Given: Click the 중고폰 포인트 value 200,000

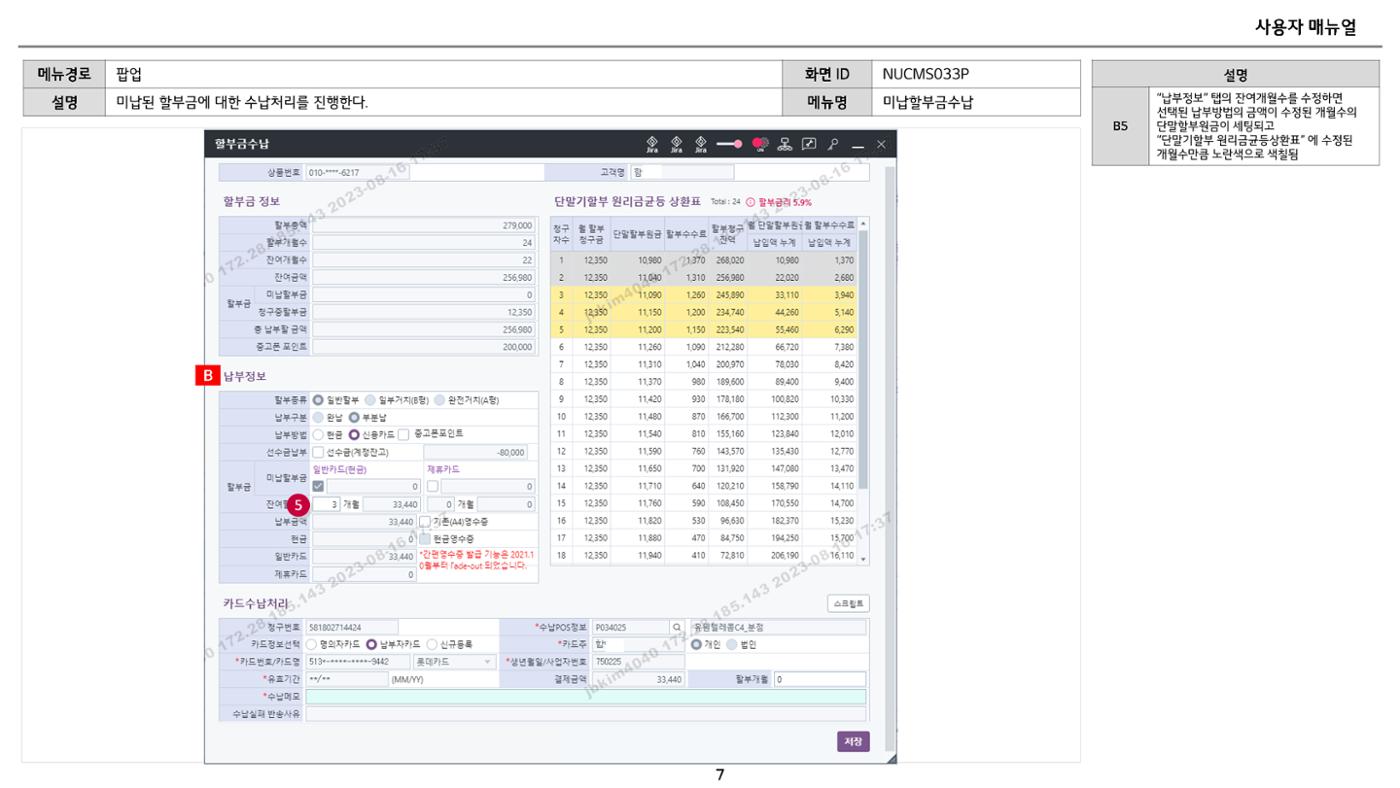Looking at the screenshot, I should (x=424, y=347).
